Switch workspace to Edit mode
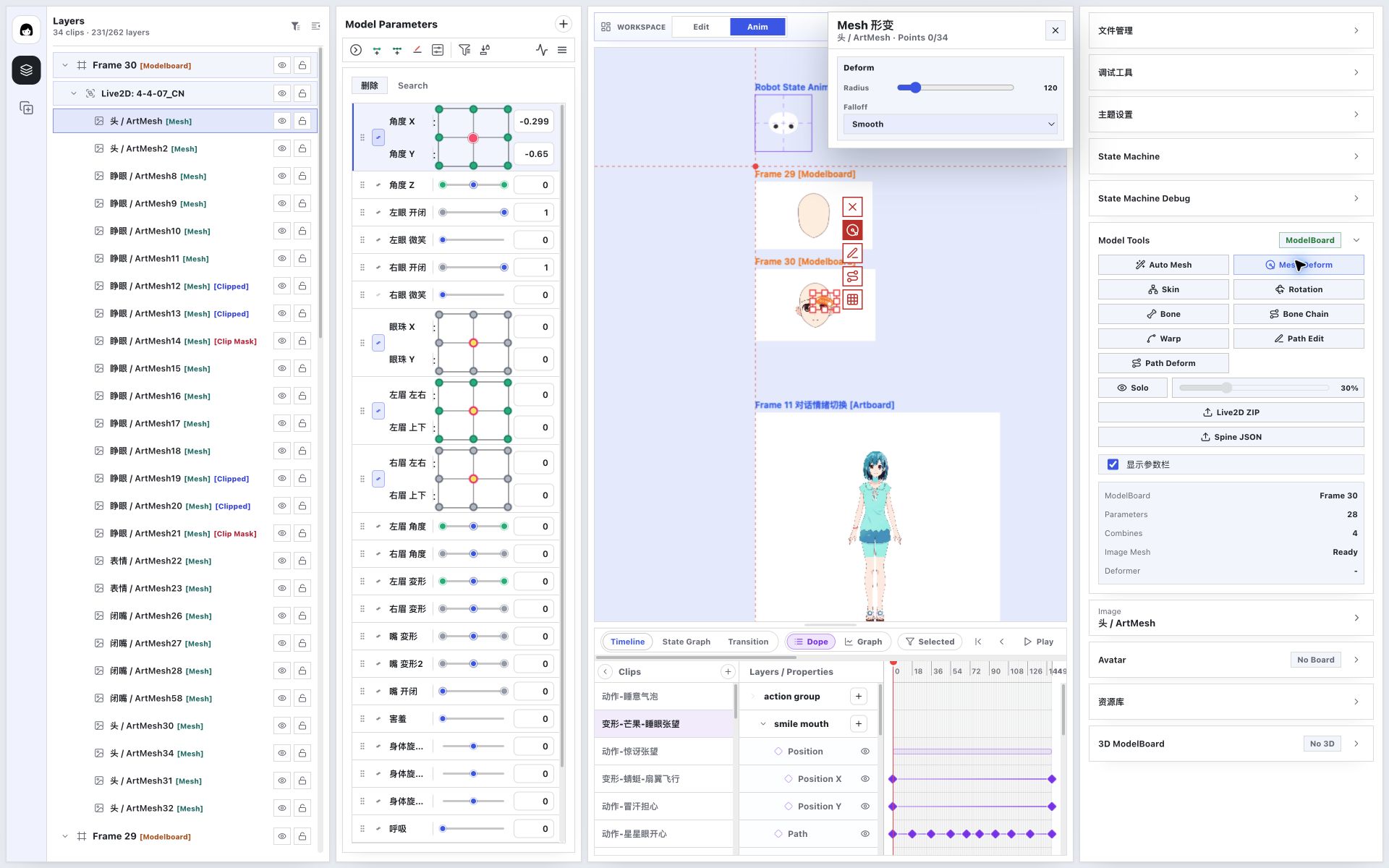This screenshot has height=868, width=1389. [701, 27]
